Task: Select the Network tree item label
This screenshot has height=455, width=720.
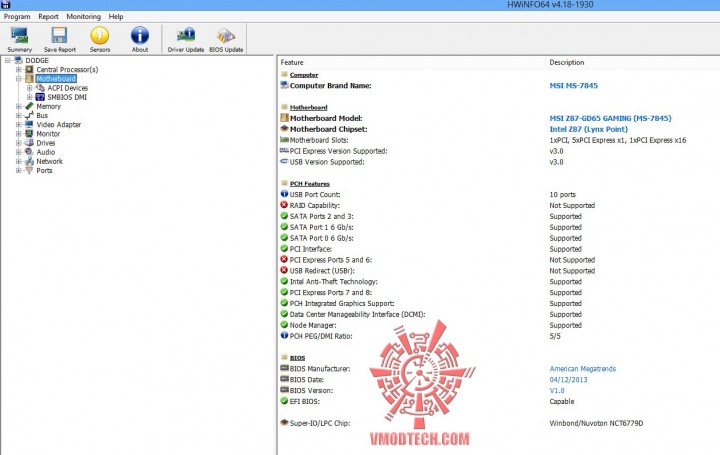Action: [50, 161]
